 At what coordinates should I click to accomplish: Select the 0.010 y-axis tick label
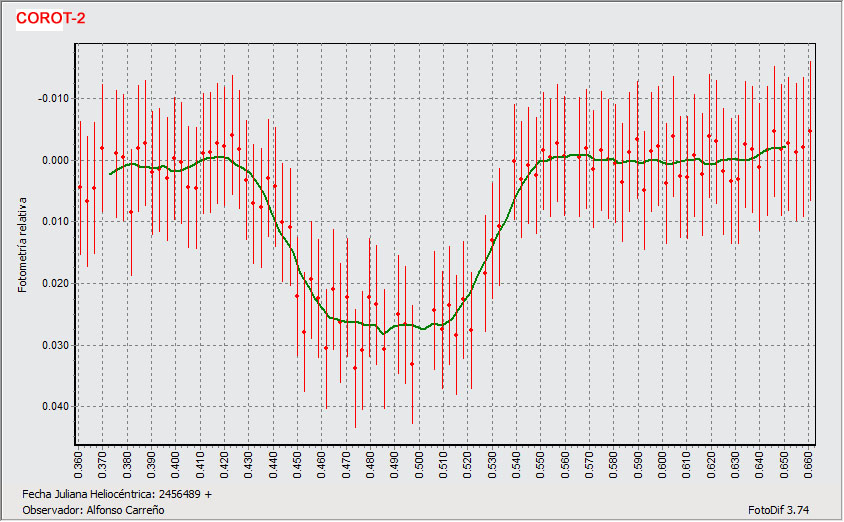click(x=55, y=221)
